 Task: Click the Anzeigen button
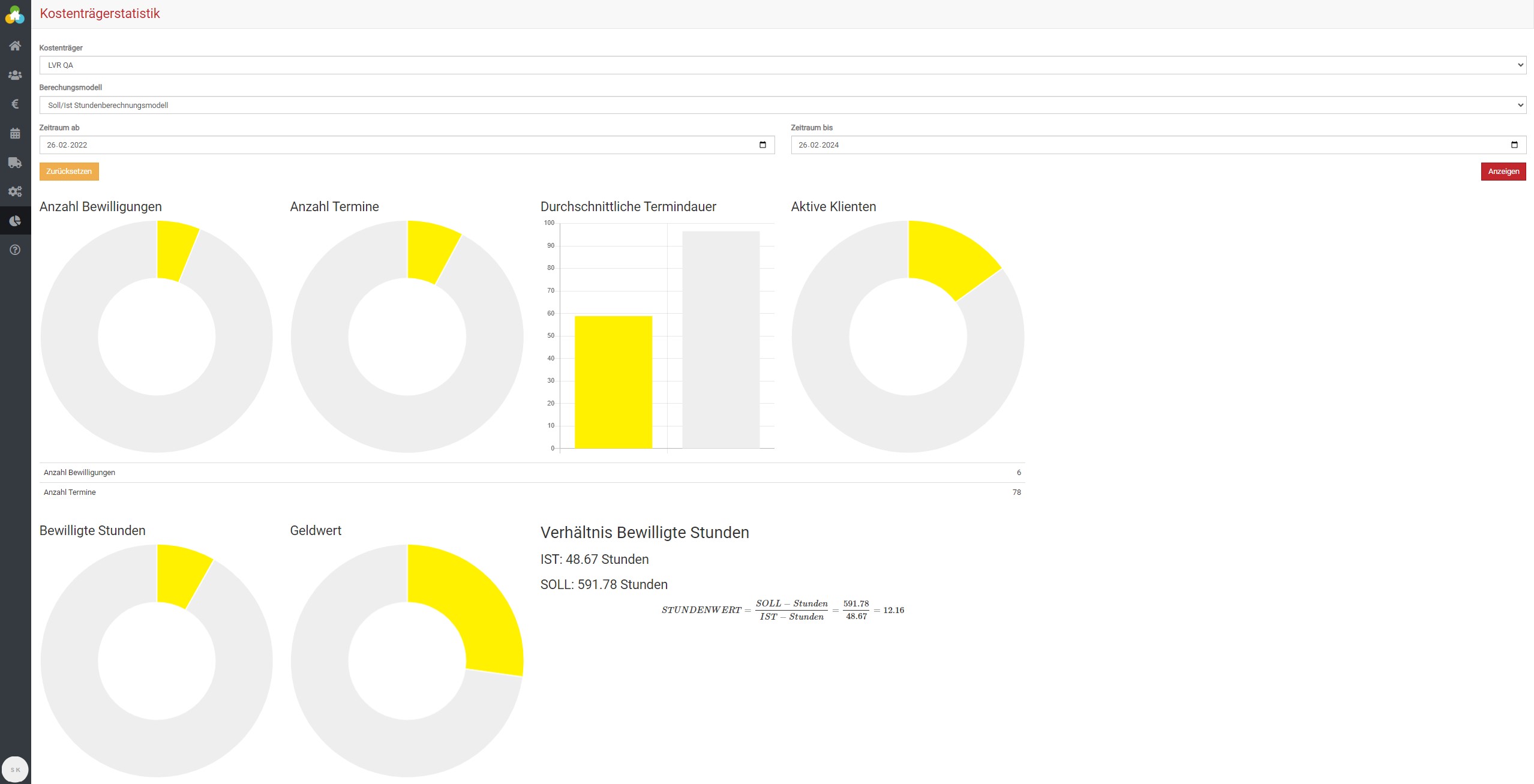coord(1503,172)
